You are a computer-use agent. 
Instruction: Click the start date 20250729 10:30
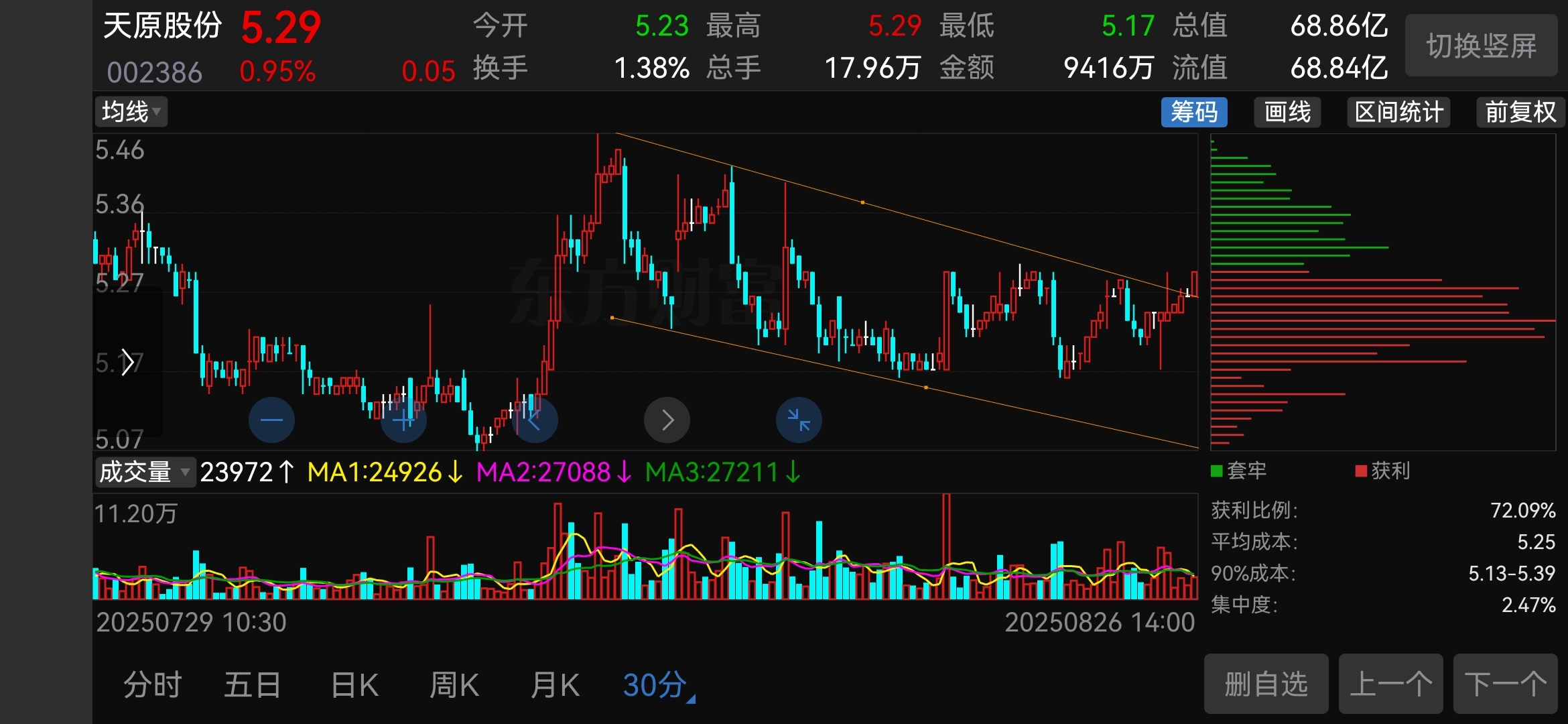click(191, 622)
